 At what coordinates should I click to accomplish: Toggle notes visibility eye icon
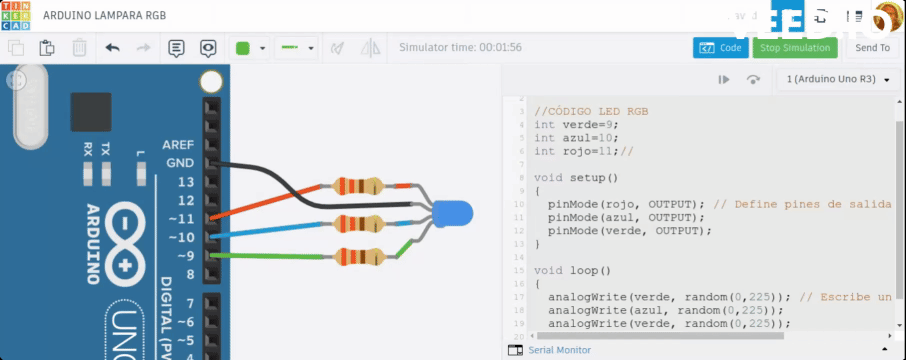coord(208,48)
